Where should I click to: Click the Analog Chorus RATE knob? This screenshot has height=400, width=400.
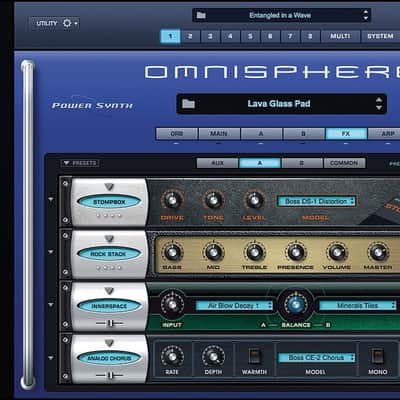(172, 356)
